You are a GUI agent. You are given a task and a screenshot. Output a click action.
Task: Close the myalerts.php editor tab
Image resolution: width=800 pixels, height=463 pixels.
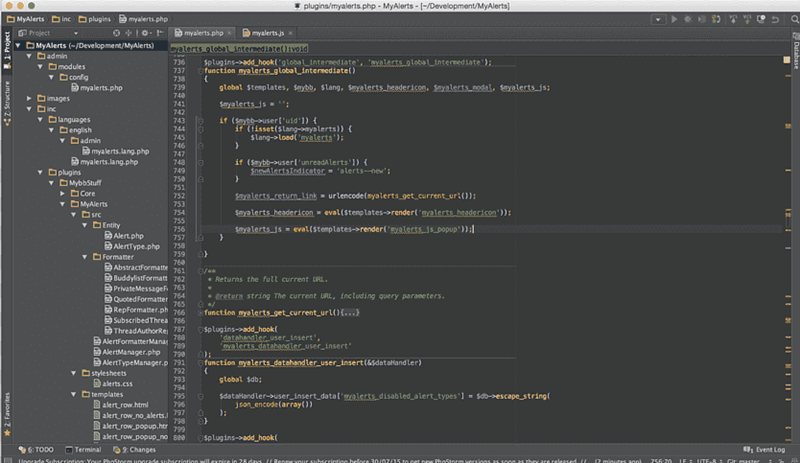tap(230, 33)
